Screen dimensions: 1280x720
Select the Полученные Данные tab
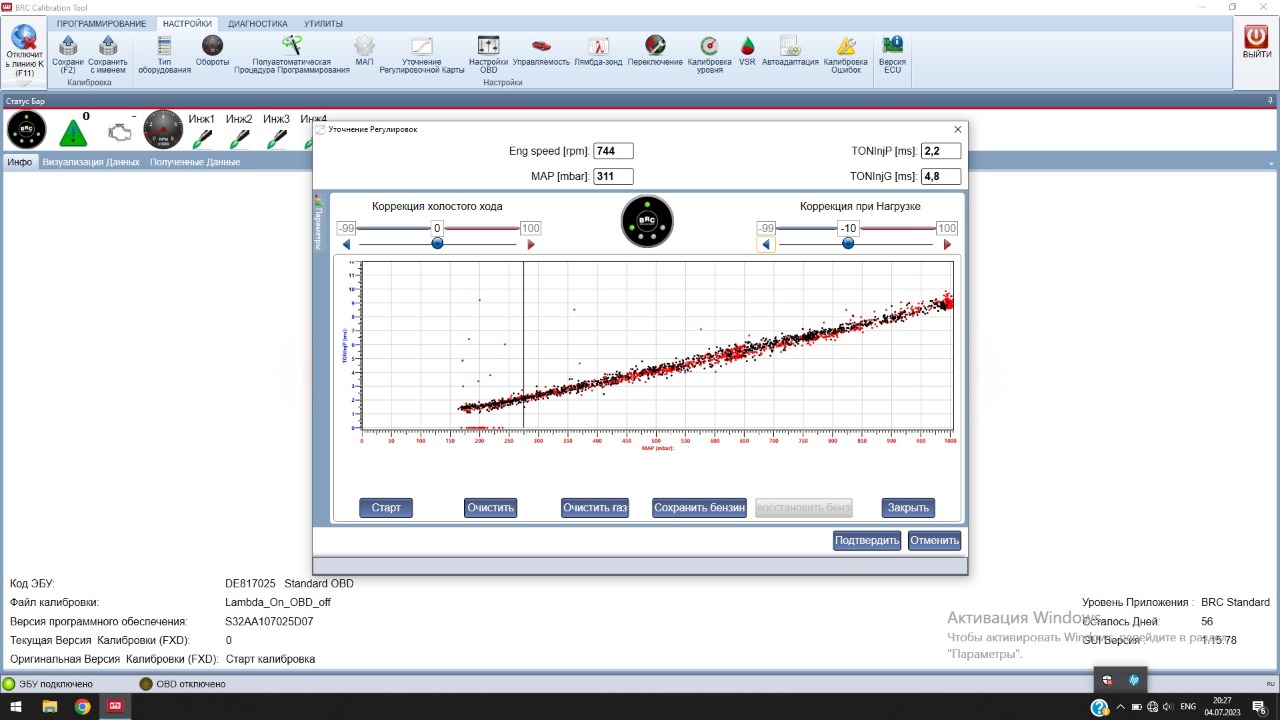[195, 162]
